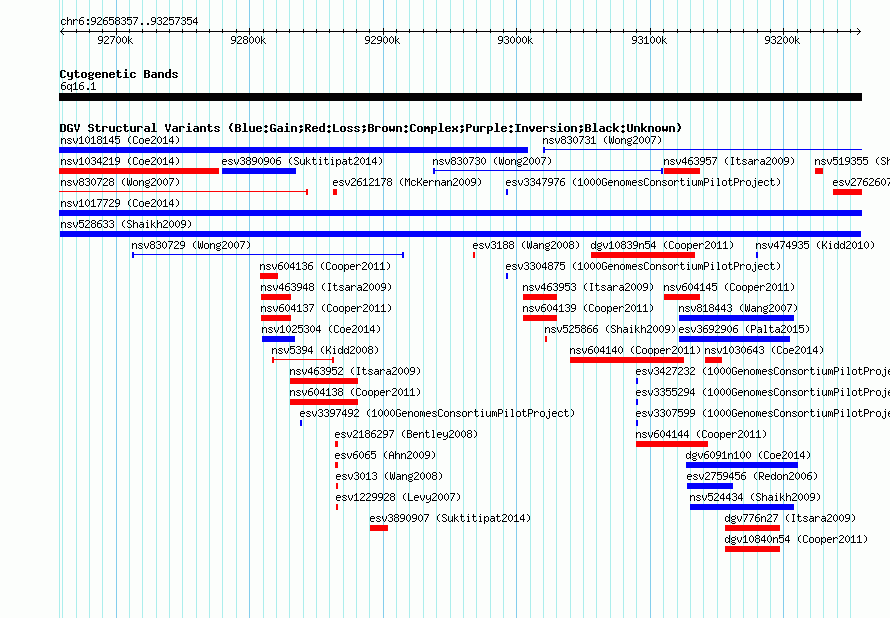The image size is (890, 618).
Task: Select esv2759456 (Redon2006) label
Action: coord(752,476)
